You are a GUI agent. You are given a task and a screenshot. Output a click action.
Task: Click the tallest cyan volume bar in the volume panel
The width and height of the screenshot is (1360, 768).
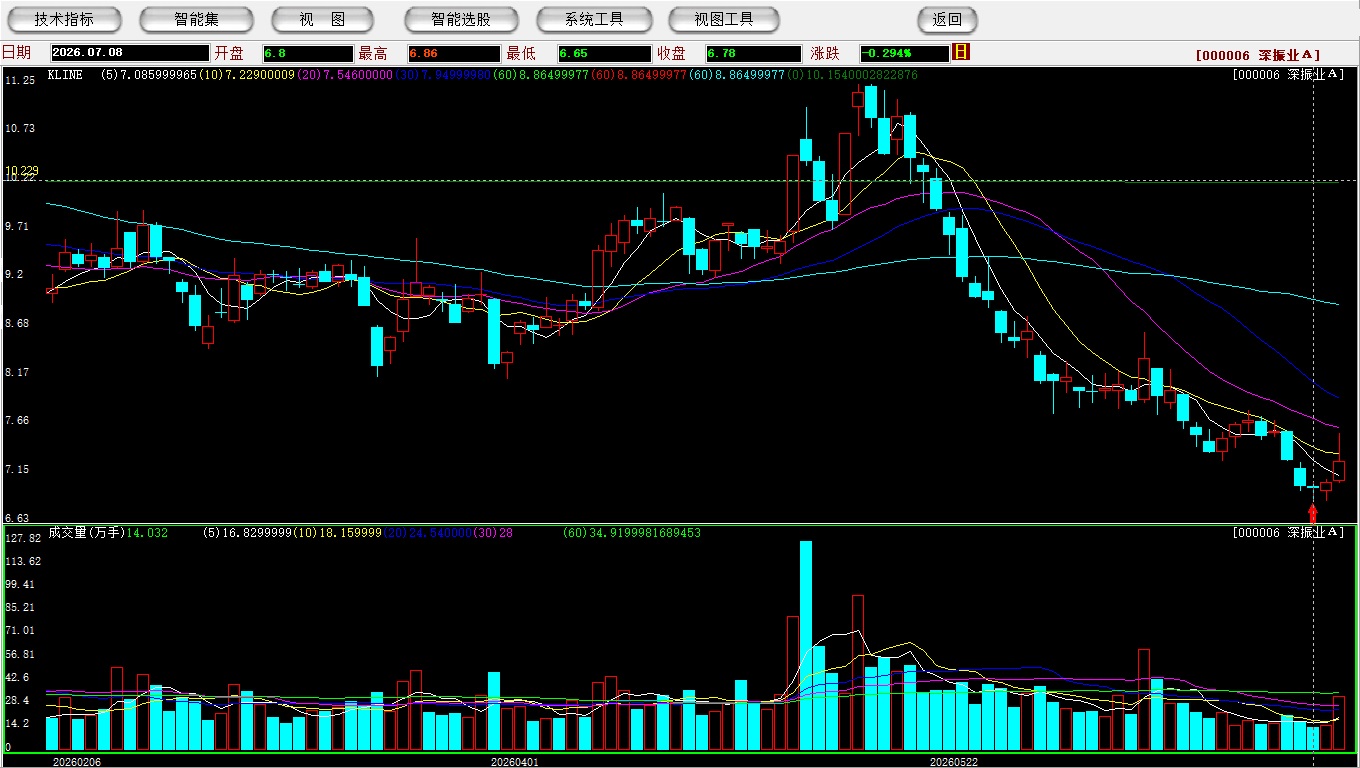[806, 646]
